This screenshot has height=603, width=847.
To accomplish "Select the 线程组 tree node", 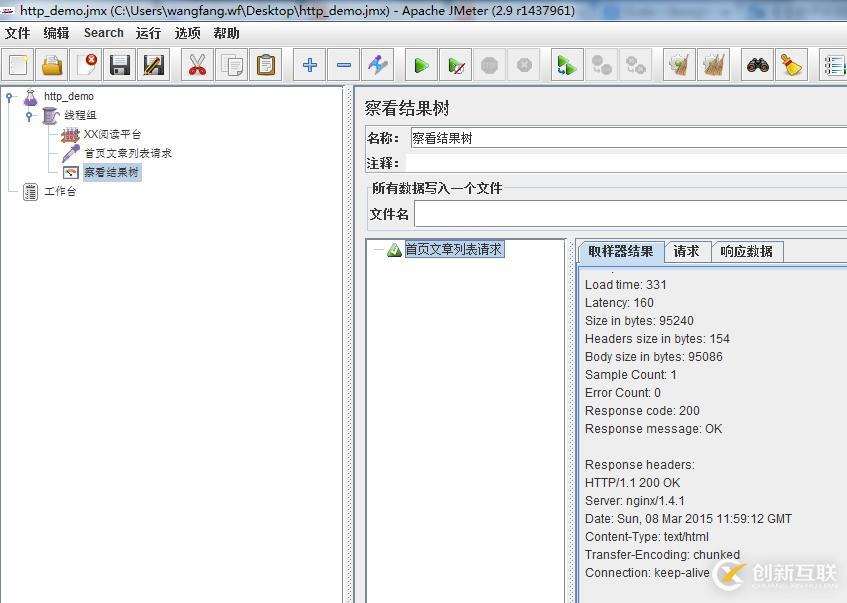I will pos(80,115).
